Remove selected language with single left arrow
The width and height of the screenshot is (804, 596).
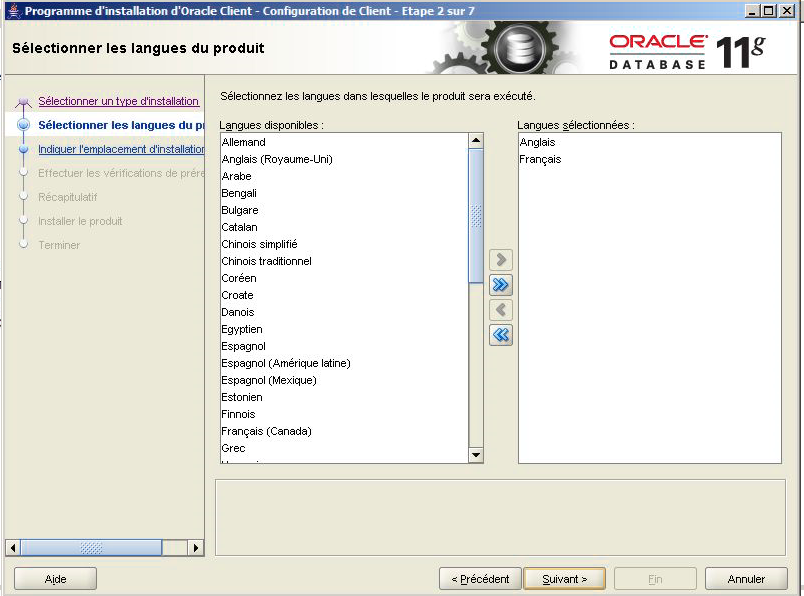[x=501, y=310]
